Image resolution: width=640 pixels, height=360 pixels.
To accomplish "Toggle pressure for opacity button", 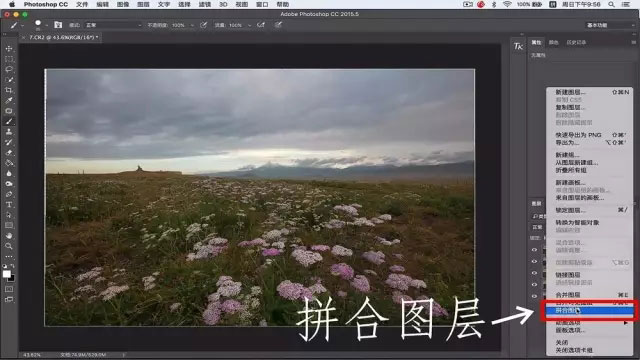I will pyautogui.click(x=203, y=25).
